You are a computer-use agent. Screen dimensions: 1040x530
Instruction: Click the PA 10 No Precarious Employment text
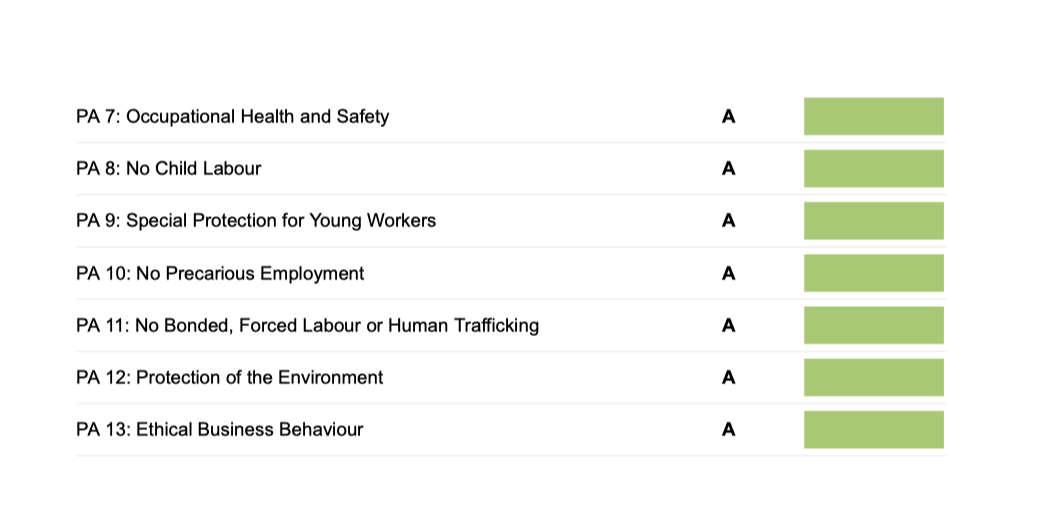pos(220,273)
